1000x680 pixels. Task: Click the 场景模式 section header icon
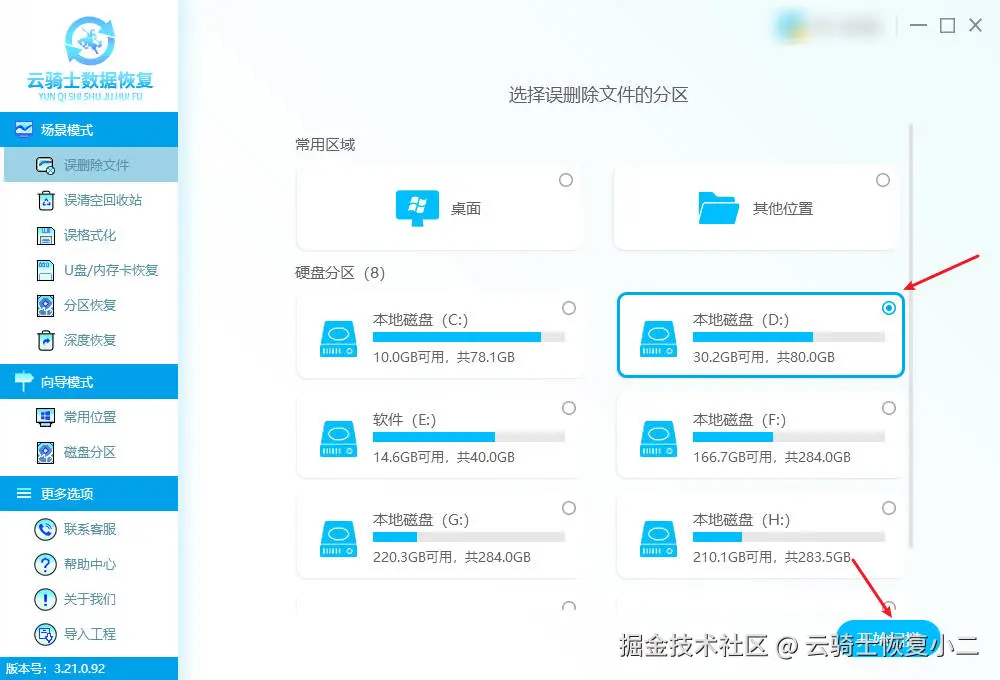click(x=24, y=129)
